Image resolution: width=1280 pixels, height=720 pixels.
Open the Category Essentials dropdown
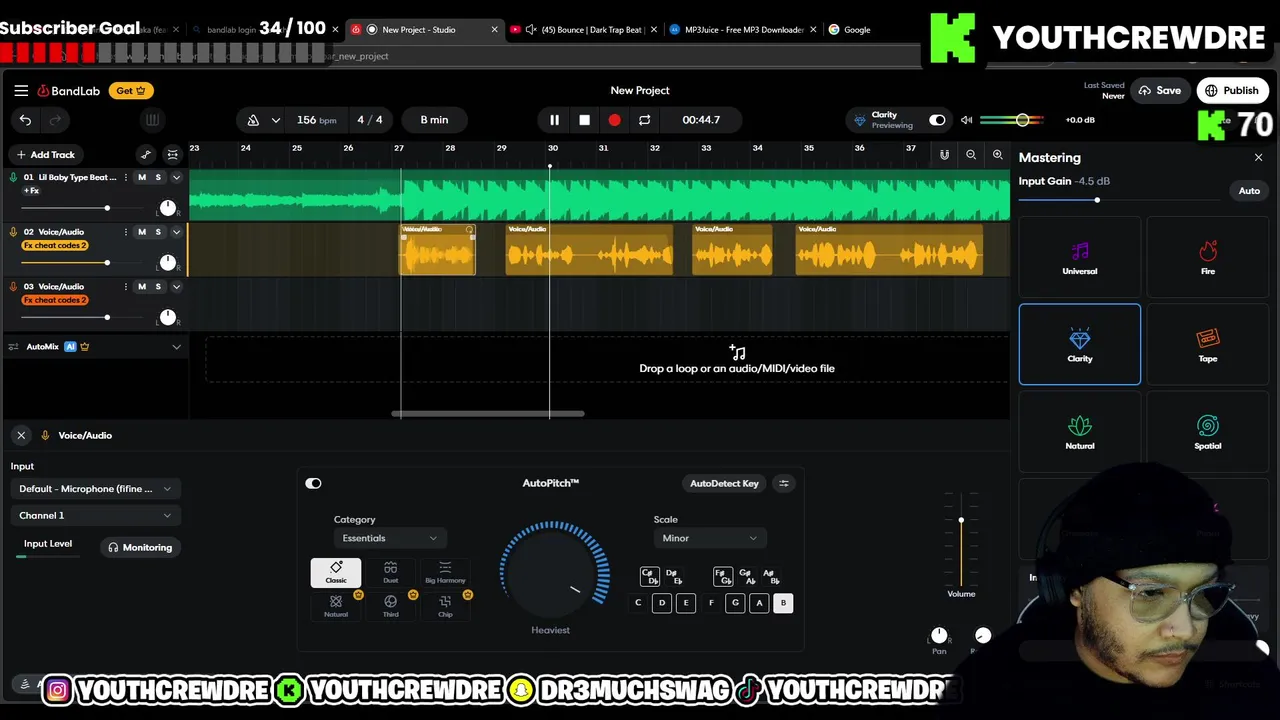pos(389,539)
